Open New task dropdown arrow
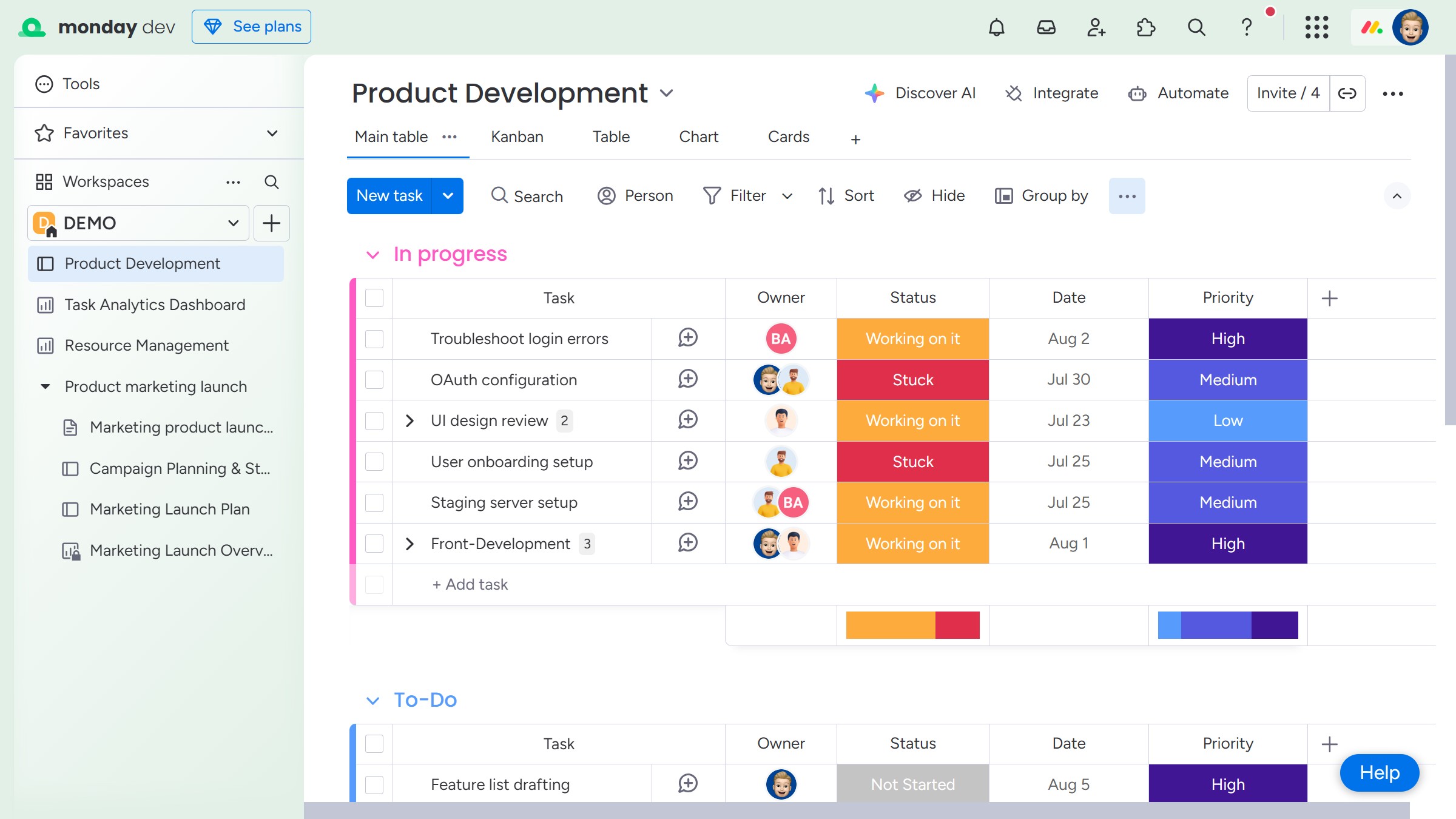 click(x=448, y=196)
